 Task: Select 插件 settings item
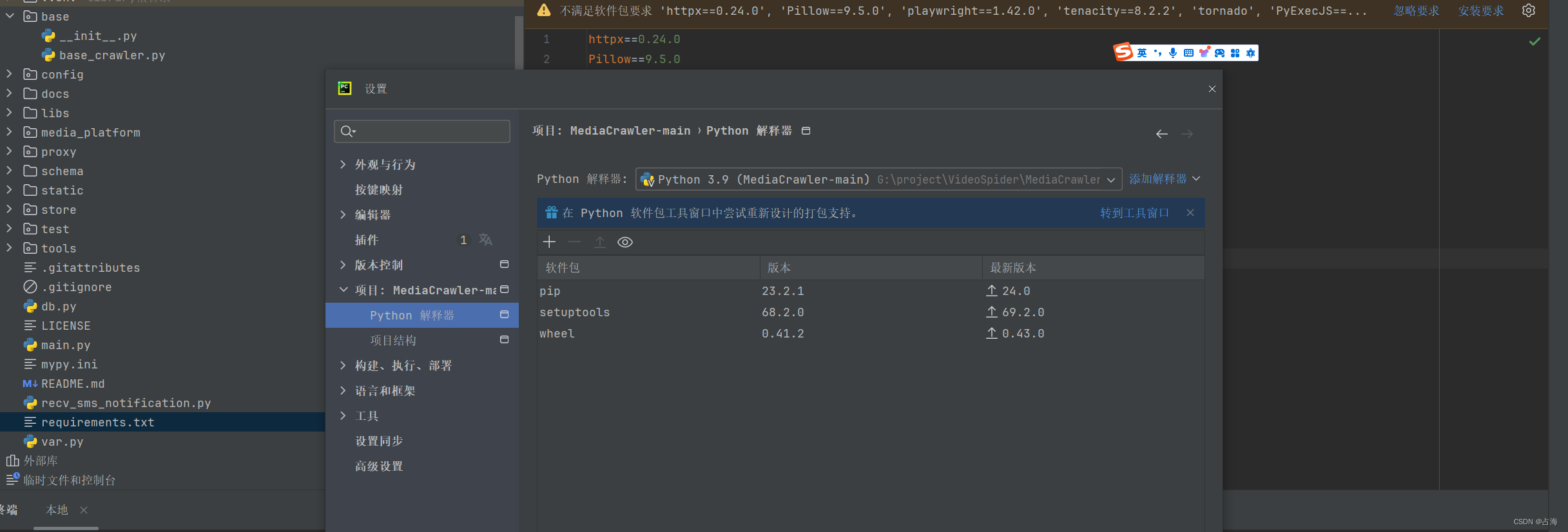tap(367, 240)
